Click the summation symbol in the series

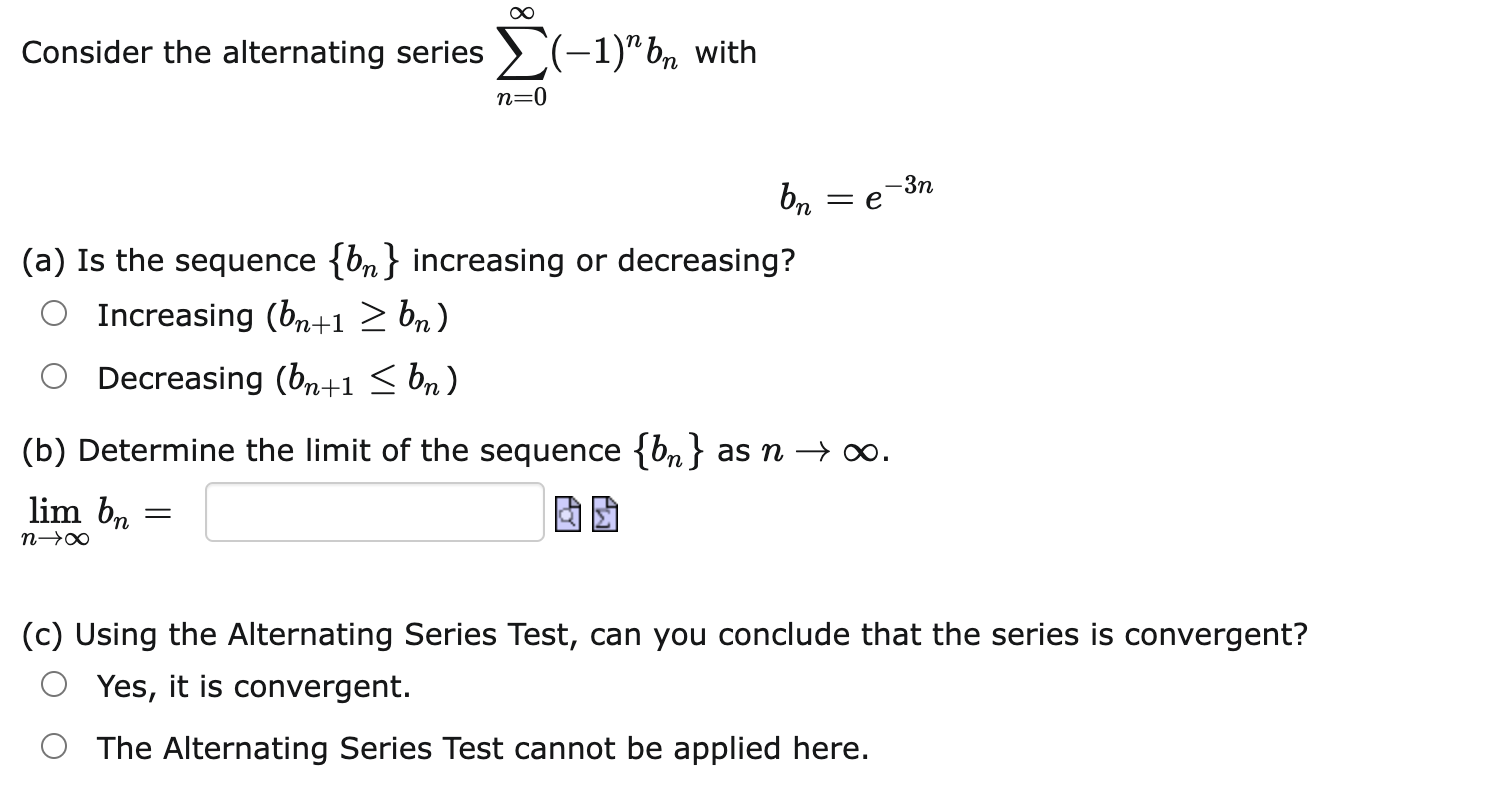[520, 50]
